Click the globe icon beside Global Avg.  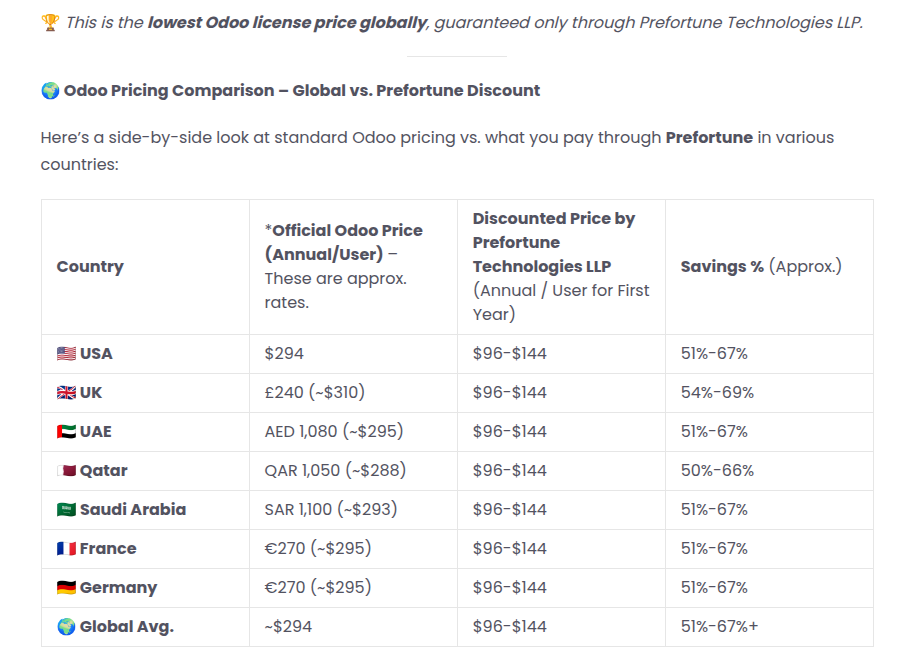tap(66, 626)
